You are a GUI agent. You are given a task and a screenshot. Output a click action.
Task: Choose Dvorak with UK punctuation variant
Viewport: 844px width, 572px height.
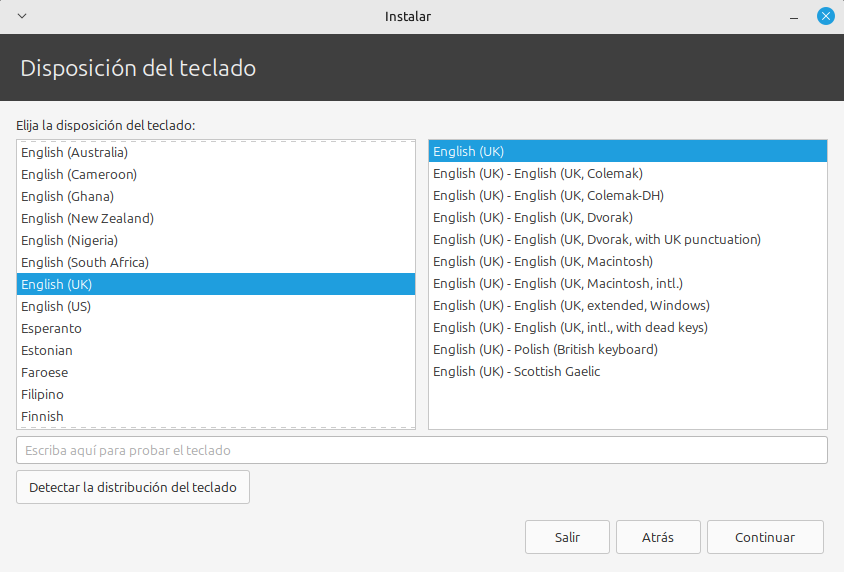point(628,239)
